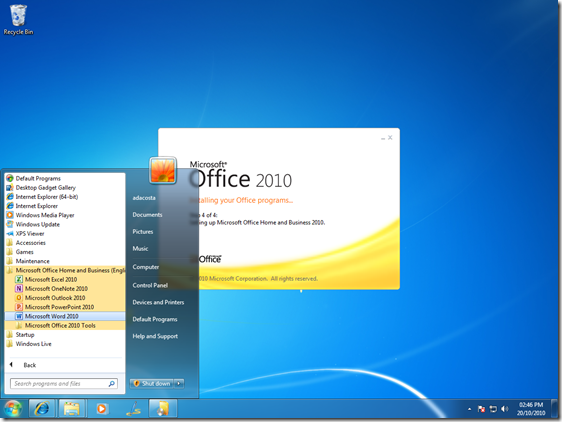Click the Default Programs icon in All Programs list

(10, 178)
